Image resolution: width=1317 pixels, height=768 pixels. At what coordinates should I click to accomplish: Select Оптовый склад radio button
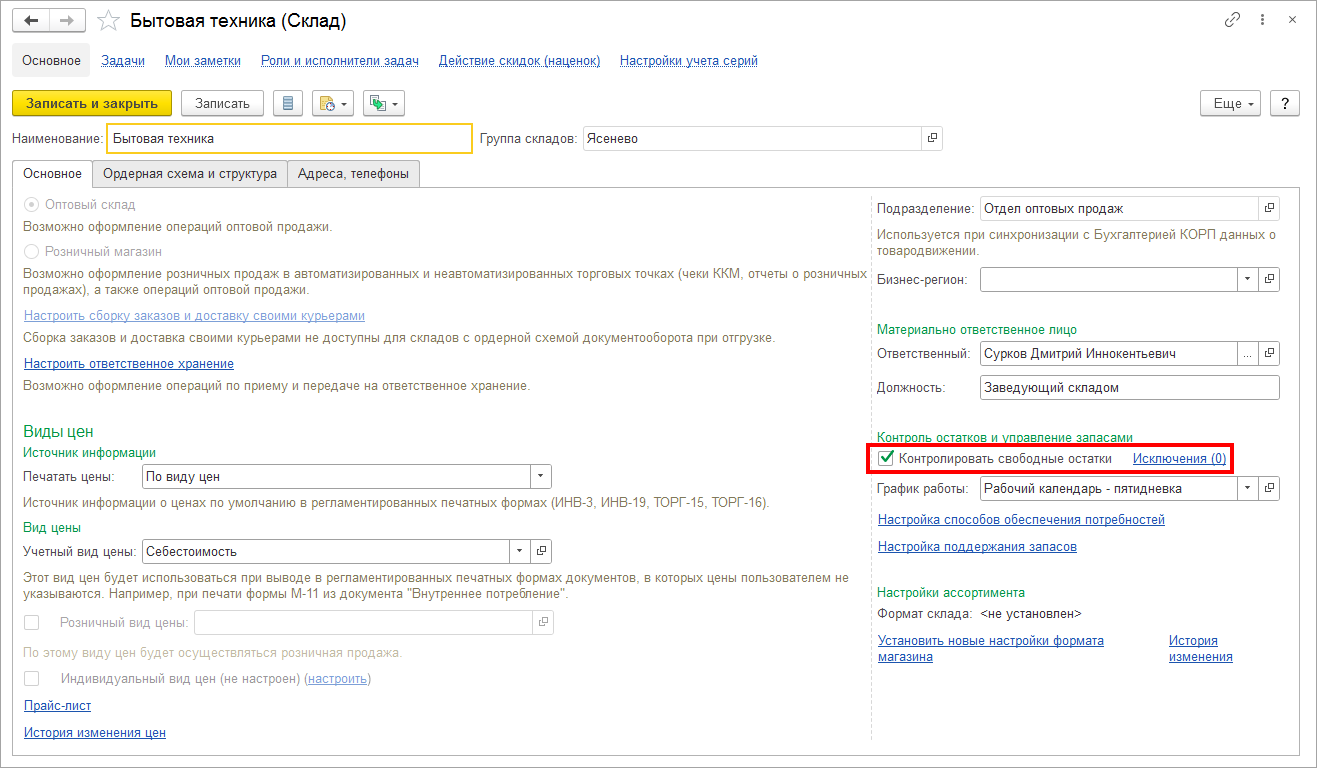(x=32, y=203)
